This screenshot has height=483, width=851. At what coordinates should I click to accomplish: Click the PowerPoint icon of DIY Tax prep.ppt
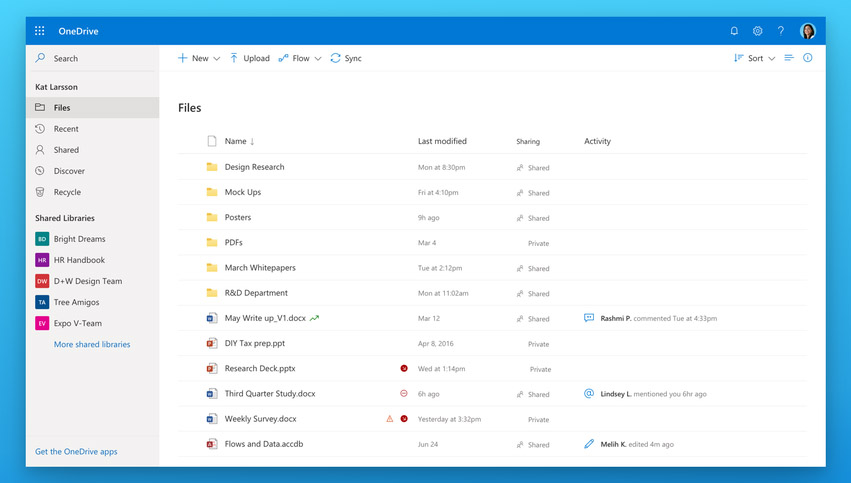click(212, 343)
